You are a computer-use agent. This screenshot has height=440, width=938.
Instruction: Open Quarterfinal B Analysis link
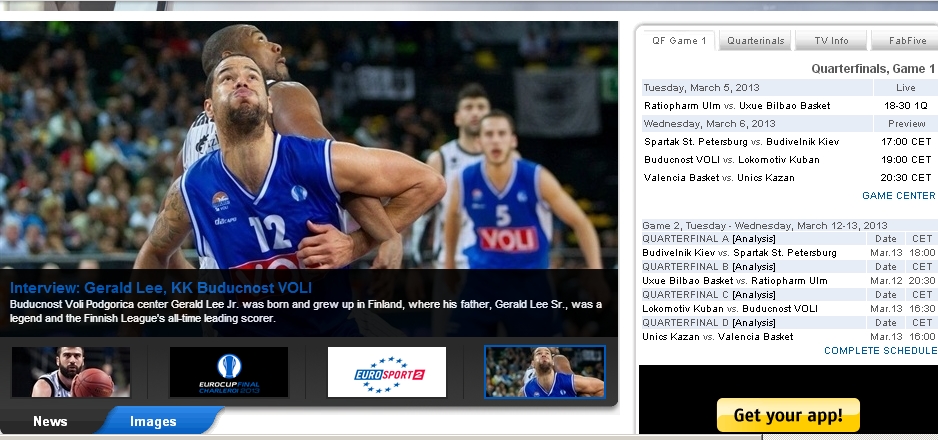[754, 267]
